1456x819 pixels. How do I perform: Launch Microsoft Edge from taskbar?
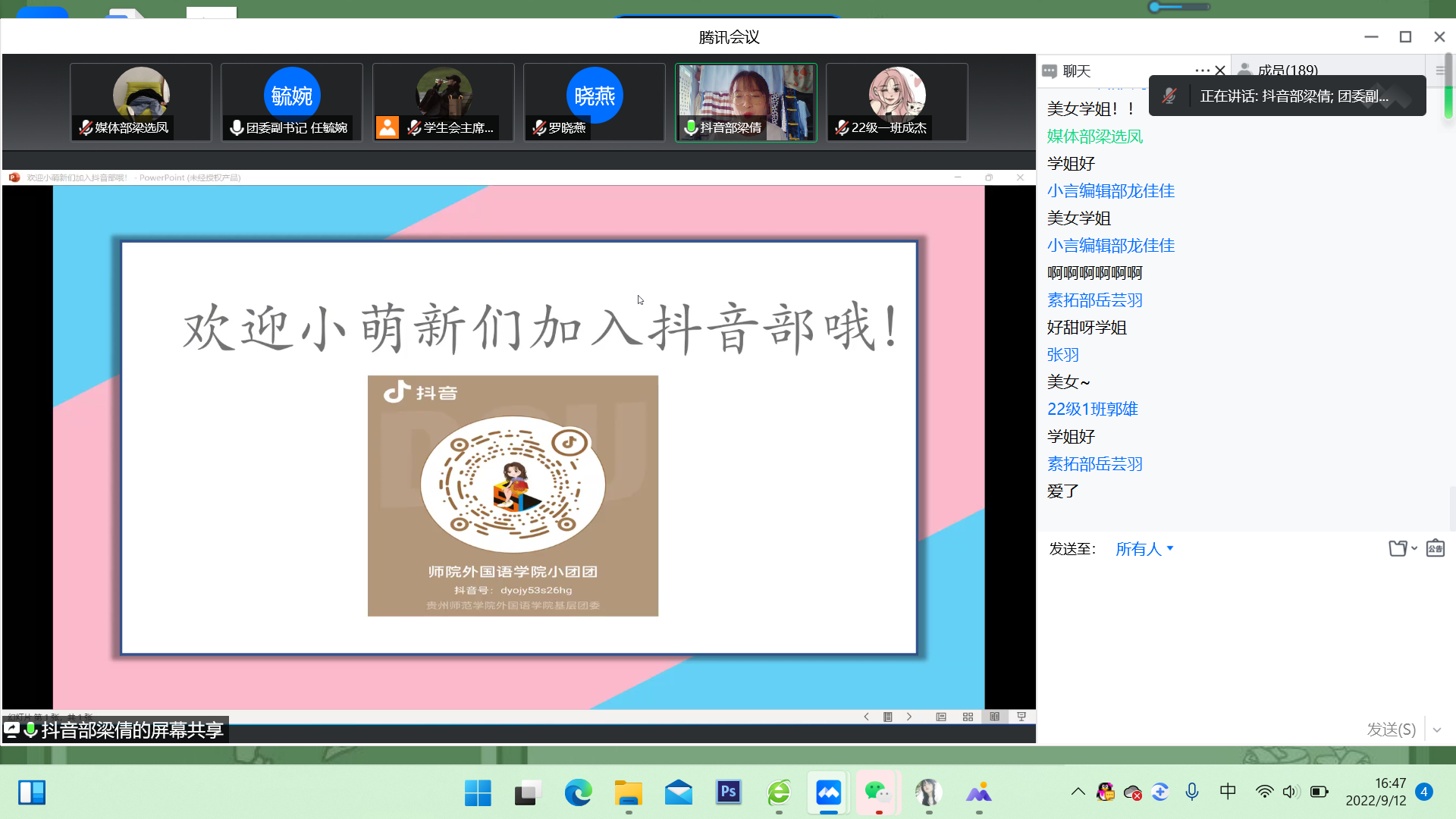tap(578, 793)
